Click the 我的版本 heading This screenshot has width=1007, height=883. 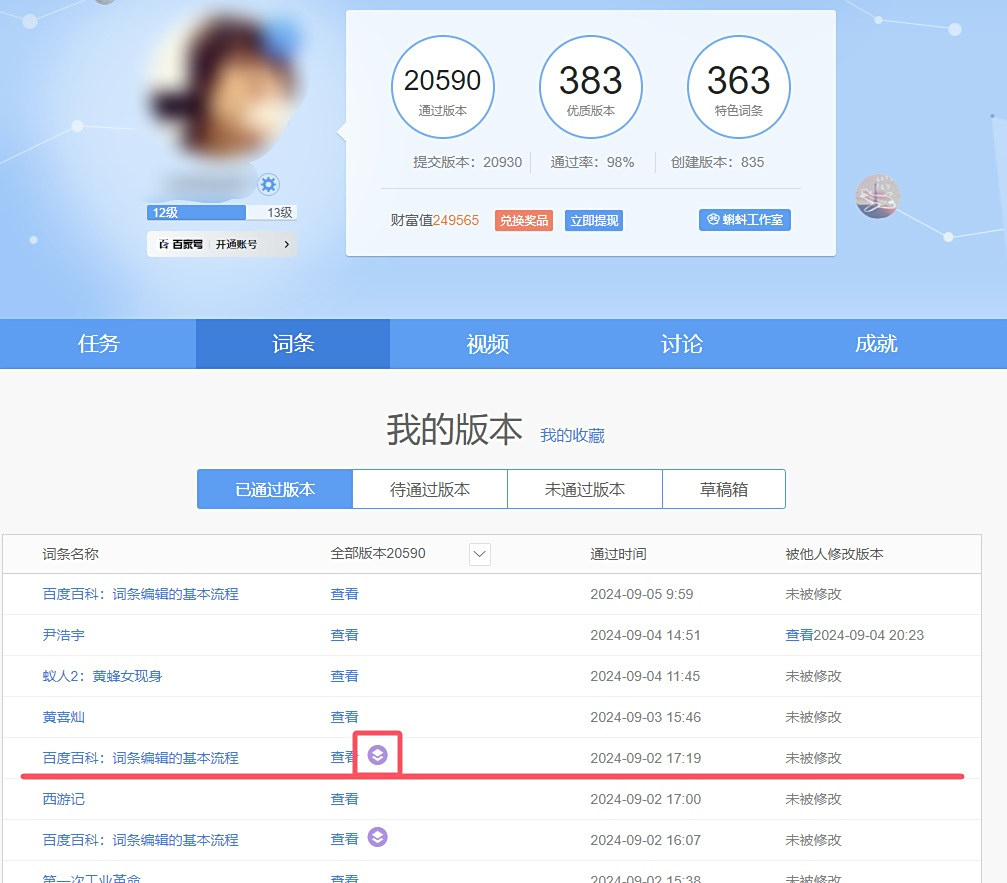coord(454,430)
